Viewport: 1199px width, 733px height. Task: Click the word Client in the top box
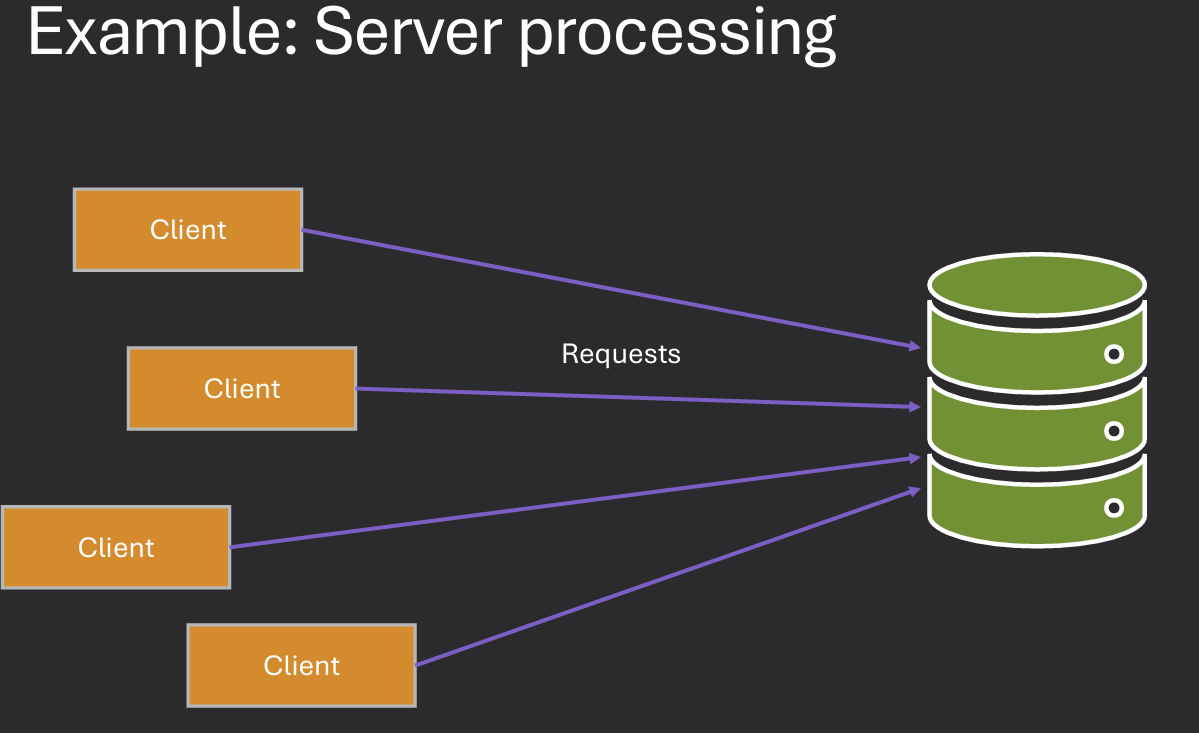(x=187, y=230)
